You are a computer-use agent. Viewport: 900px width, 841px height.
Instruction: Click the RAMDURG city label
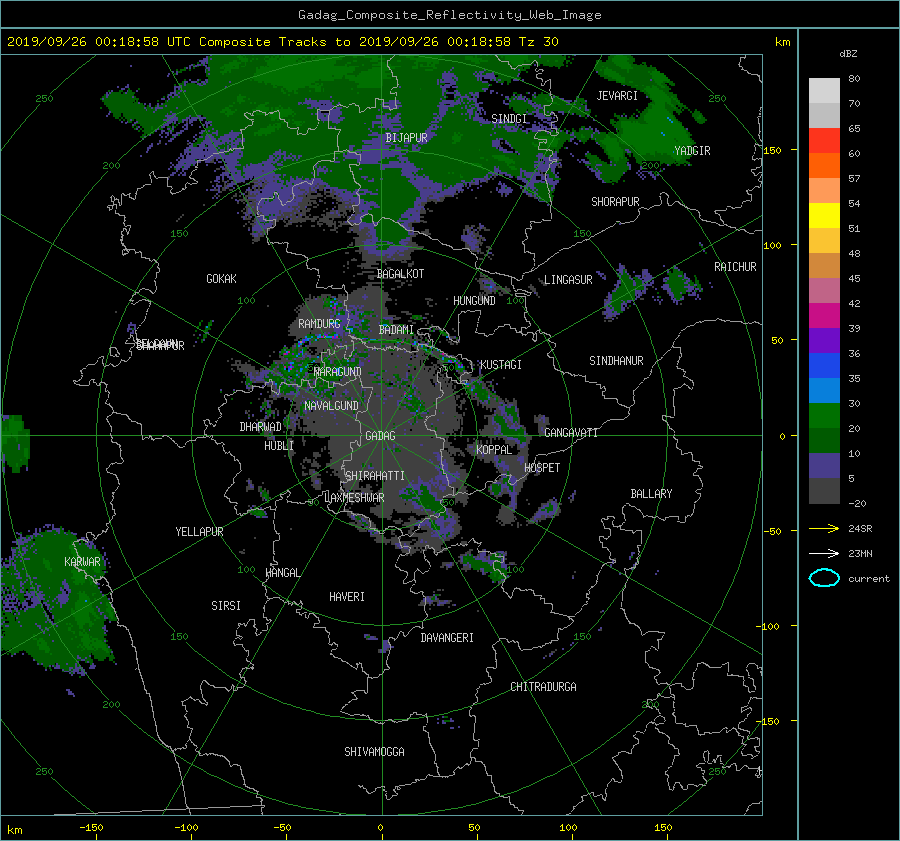pyautogui.click(x=319, y=324)
